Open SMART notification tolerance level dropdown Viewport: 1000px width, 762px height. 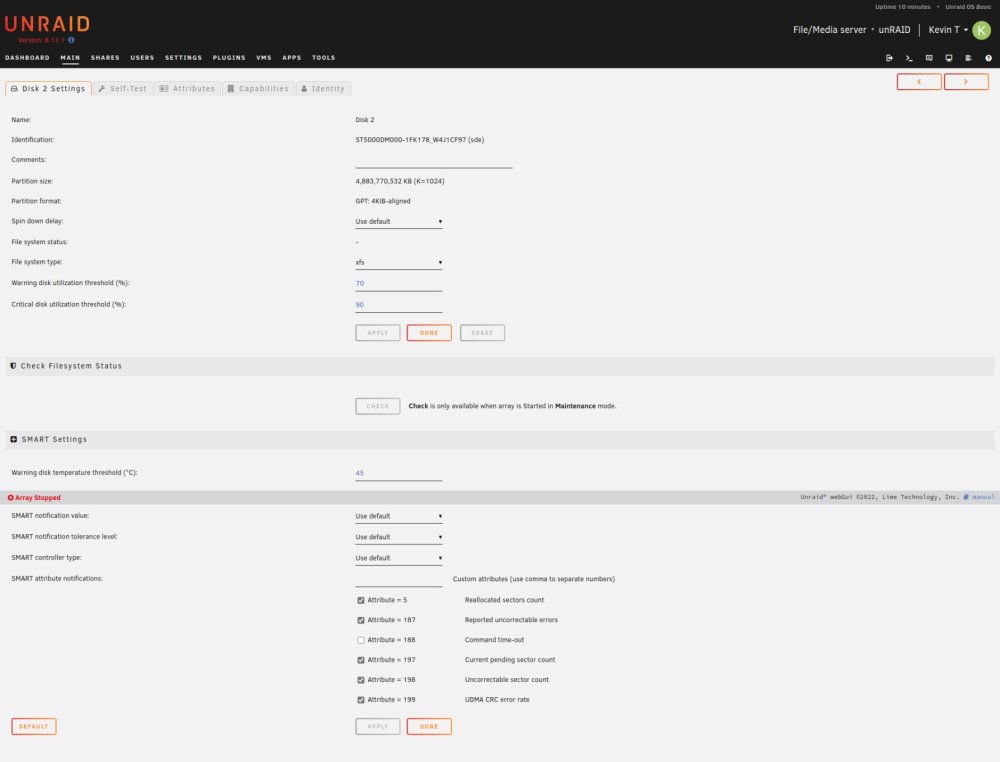399,537
